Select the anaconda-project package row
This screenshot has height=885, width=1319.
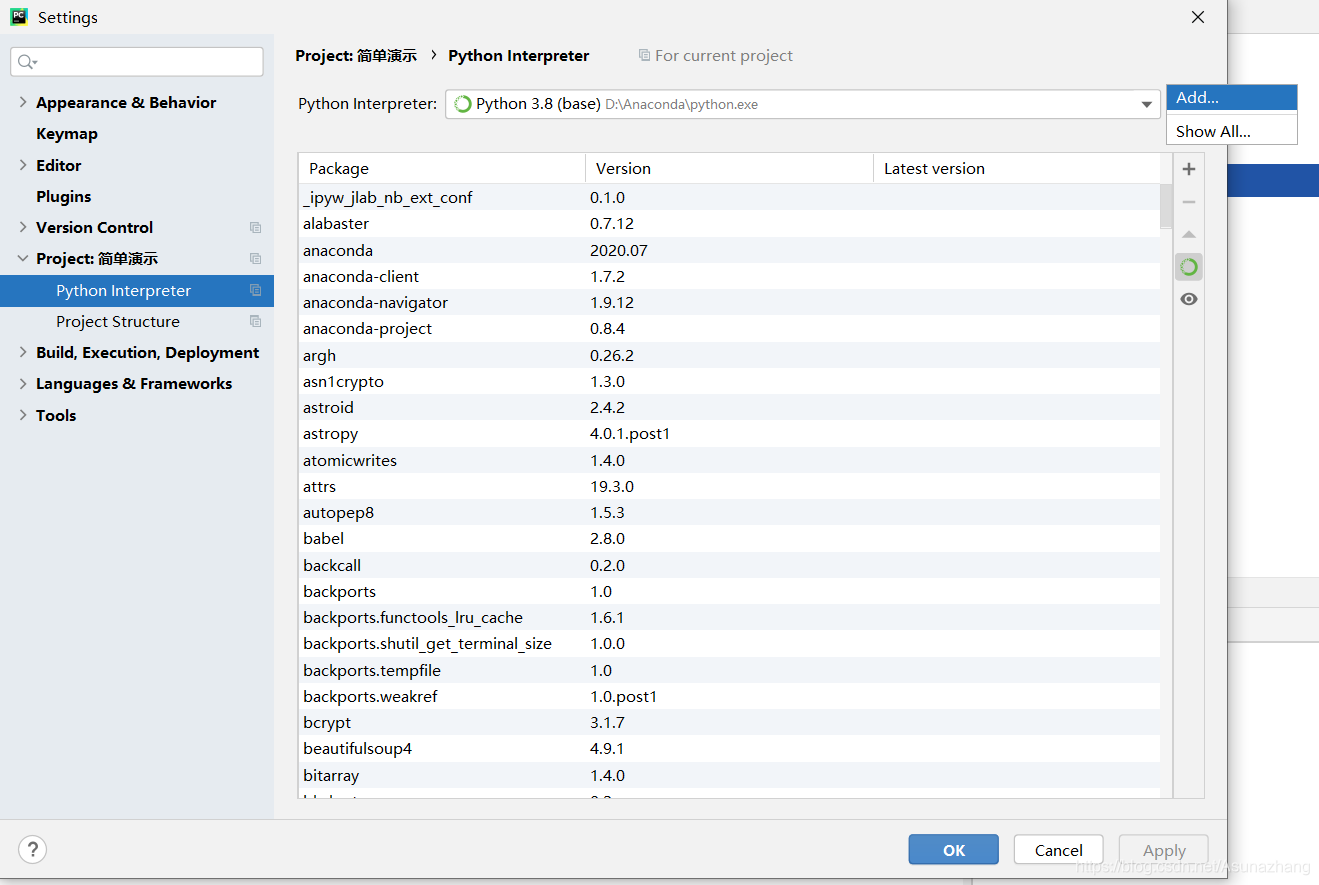tap(729, 329)
